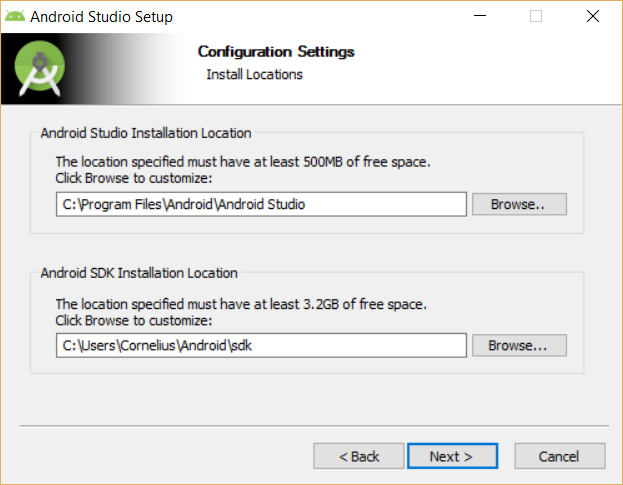The height and width of the screenshot is (485, 623).
Task: Click the Android head icon in title bar
Action: pos(15,16)
